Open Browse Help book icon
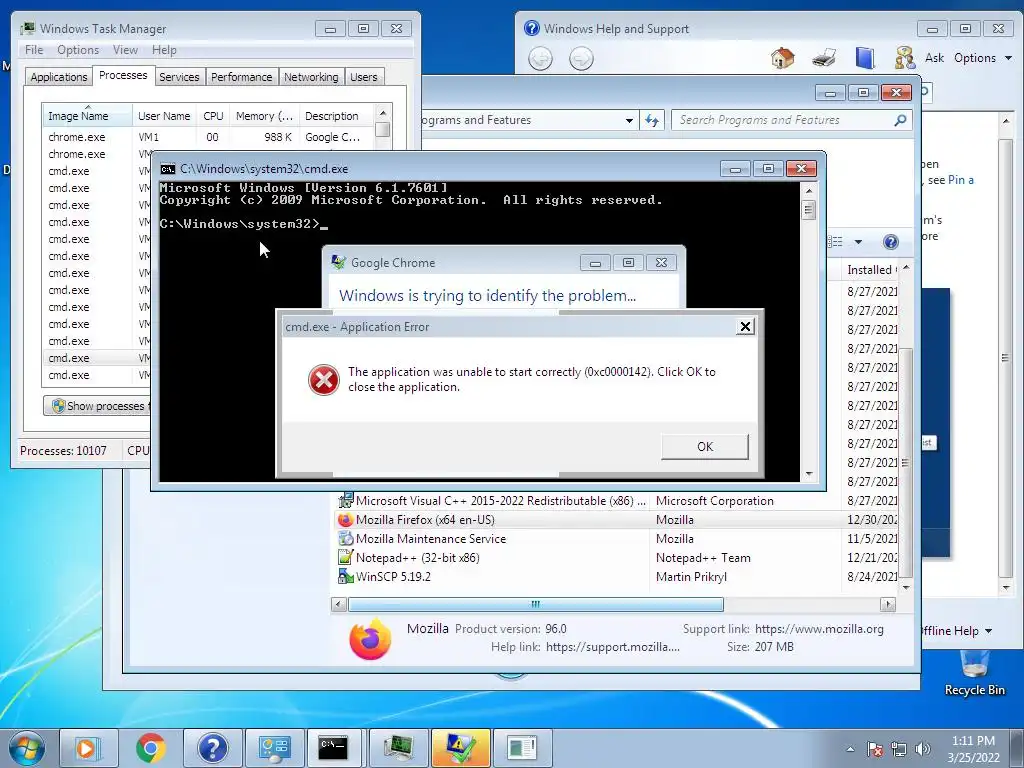 click(865, 58)
